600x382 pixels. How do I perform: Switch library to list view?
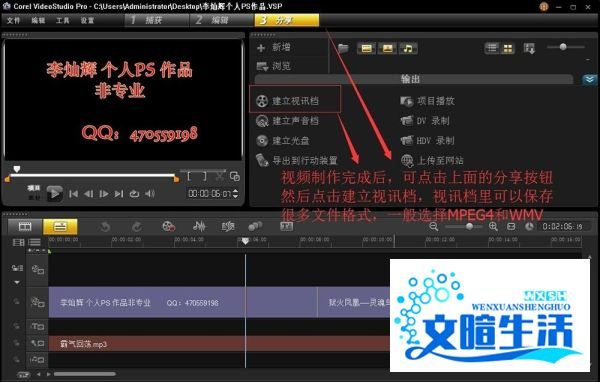(x=492, y=48)
